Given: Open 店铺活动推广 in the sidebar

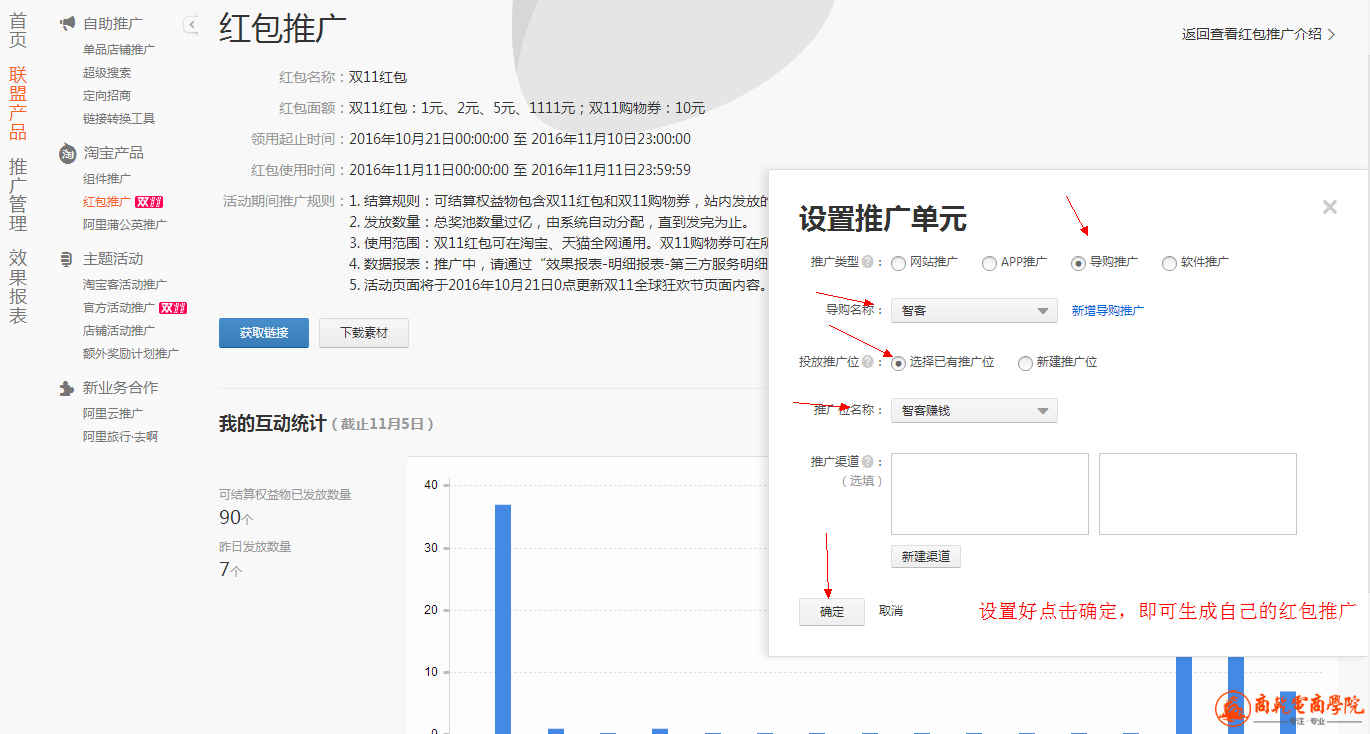Looking at the screenshot, I should click(x=119, y=330).
